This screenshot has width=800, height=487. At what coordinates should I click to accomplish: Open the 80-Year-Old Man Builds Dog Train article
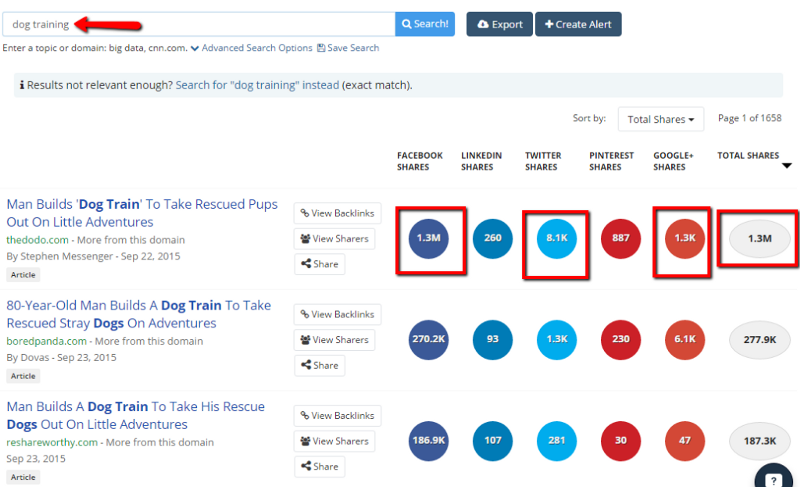tap(138, 314)
